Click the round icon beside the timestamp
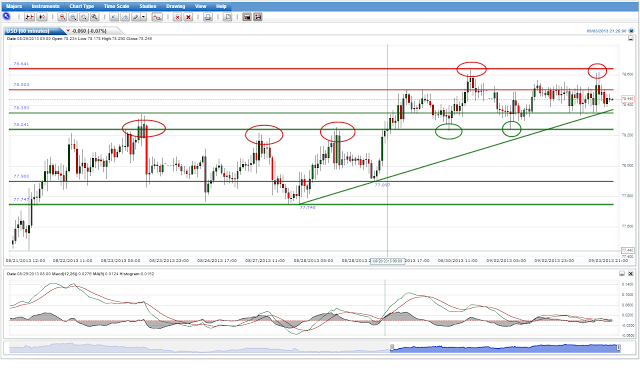This screenshot has width=640, height=384. [x=631, y=31]
